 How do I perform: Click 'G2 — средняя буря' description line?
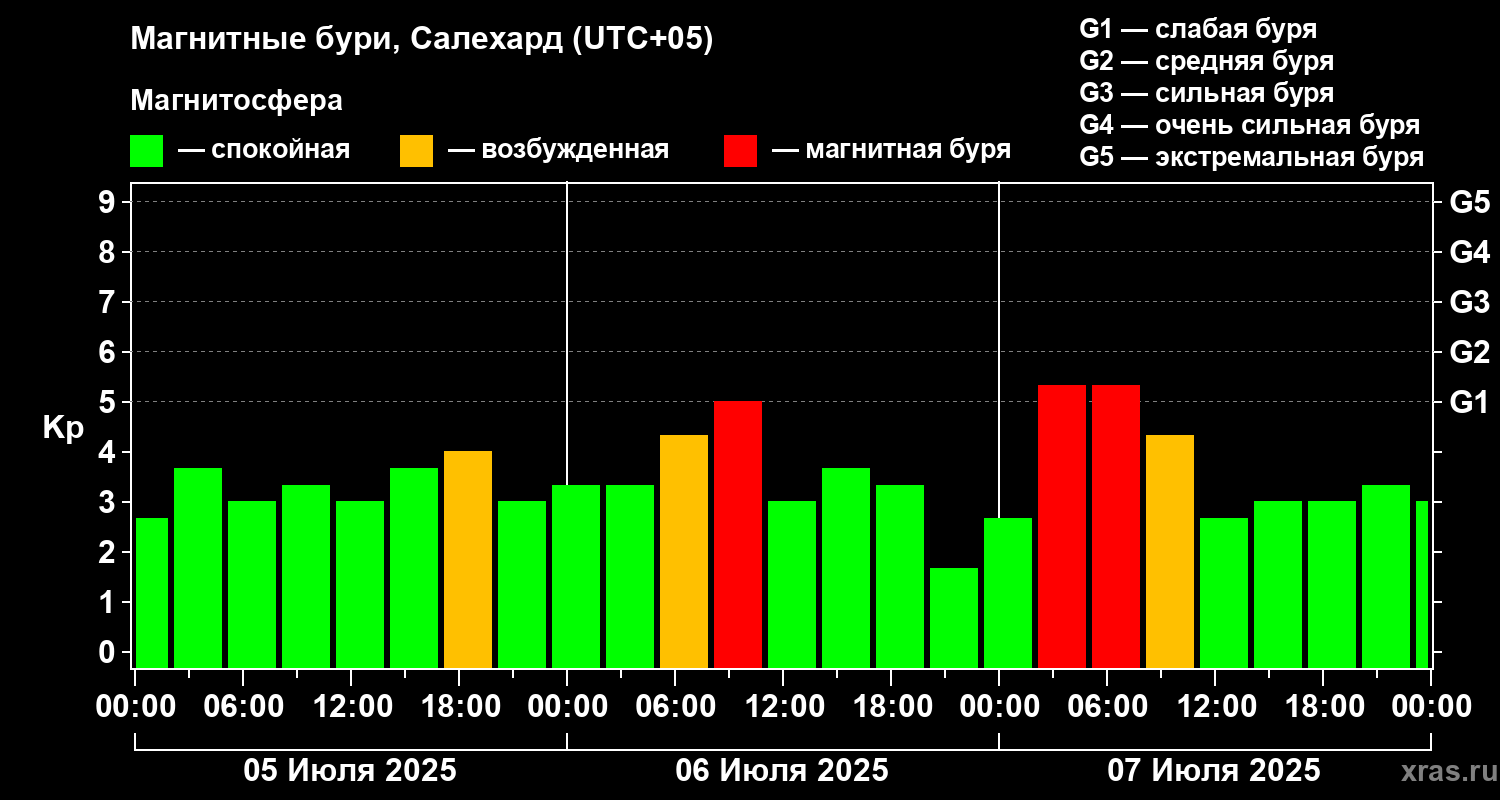pos(1207,61)
